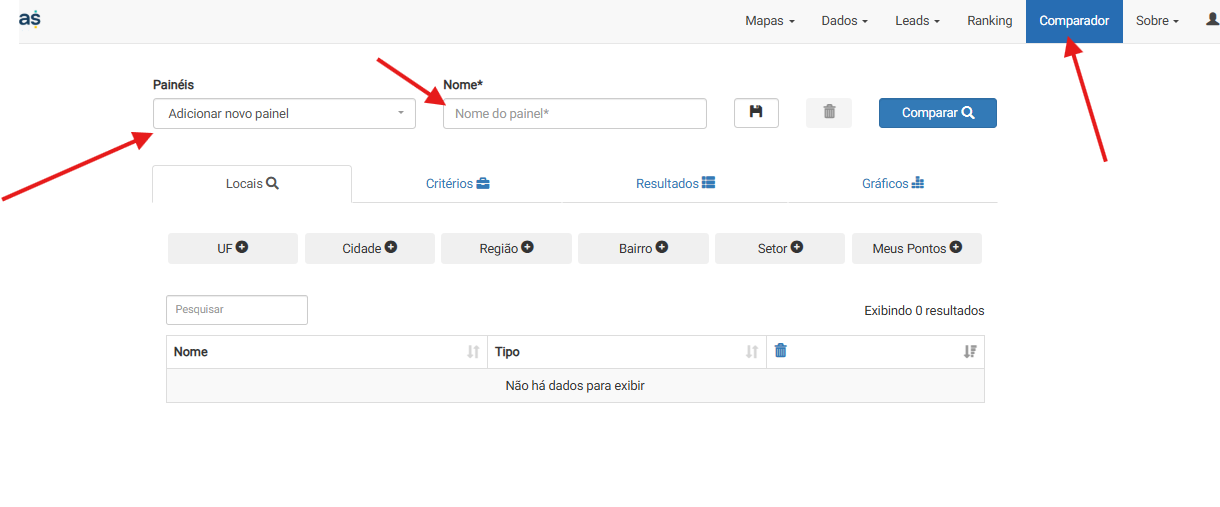Click the gray trash delete panel button
Image resolution: width=1220 pixels, height=507 pixels.
tap(829, 113)
